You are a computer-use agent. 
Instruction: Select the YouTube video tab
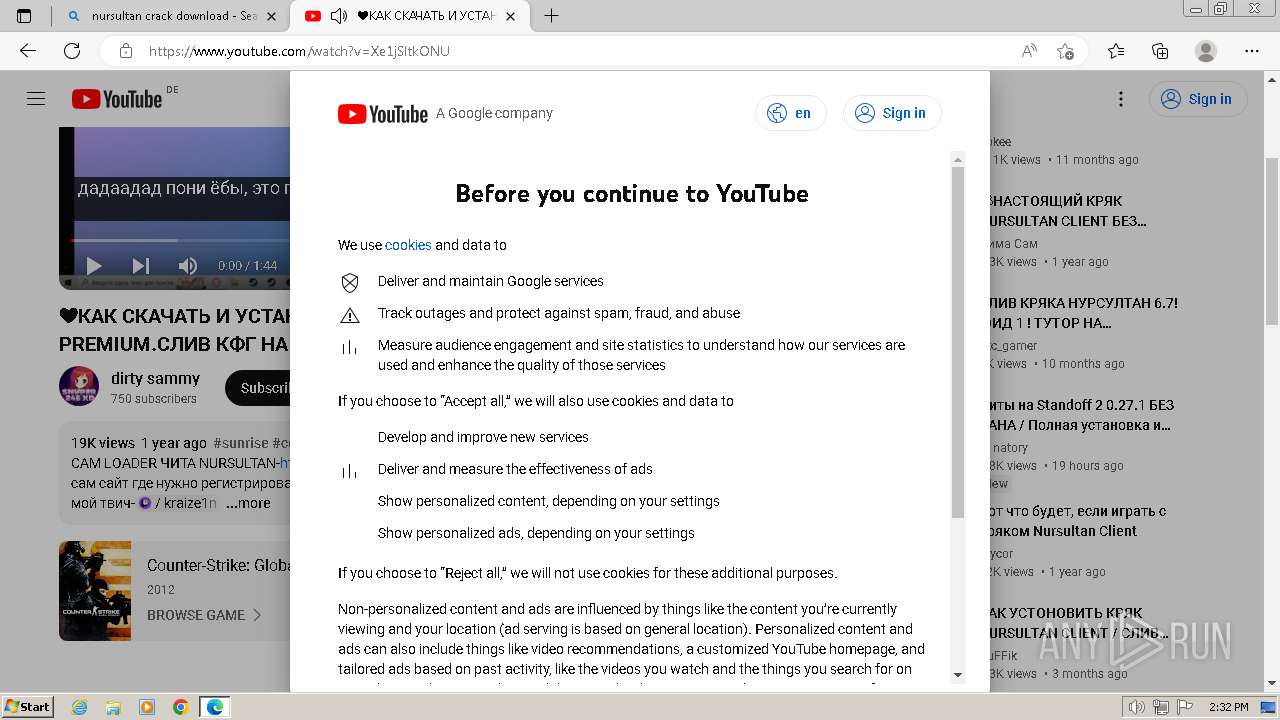(410, 16)
